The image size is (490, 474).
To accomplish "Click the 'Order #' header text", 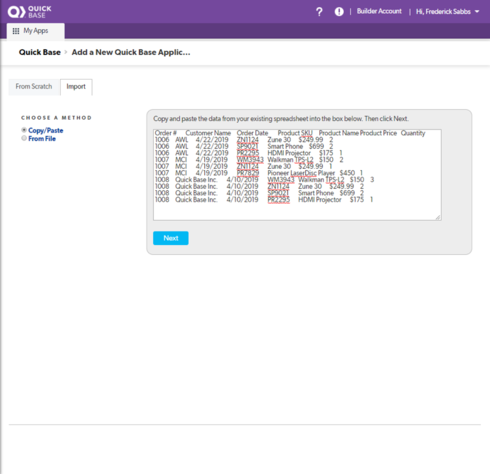I will pyautogui.click(x=166, y=133).
